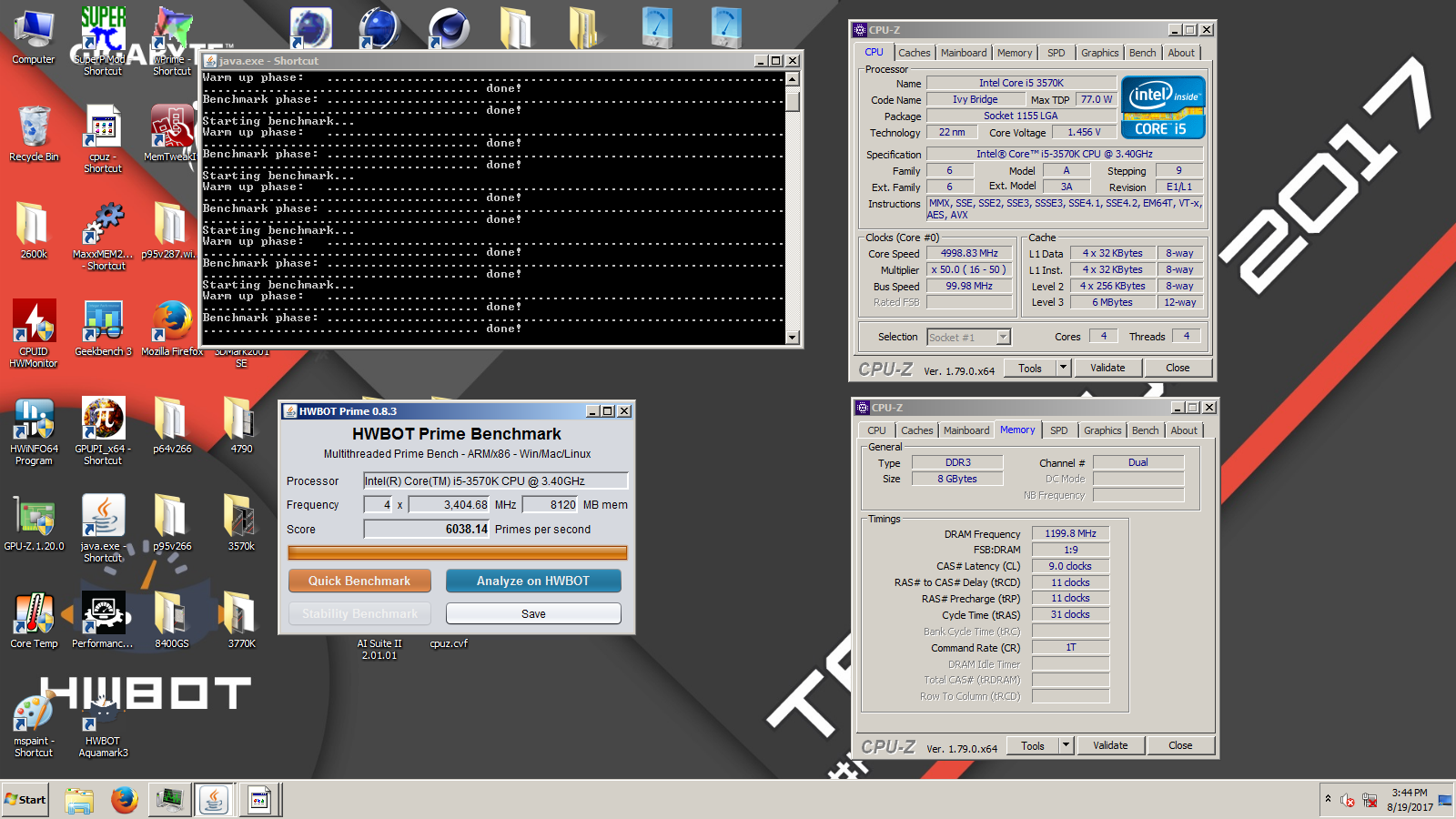Click Validate in bottom CPU-Z window
Screen dimensions: 1456x819
coord(1110,745)
